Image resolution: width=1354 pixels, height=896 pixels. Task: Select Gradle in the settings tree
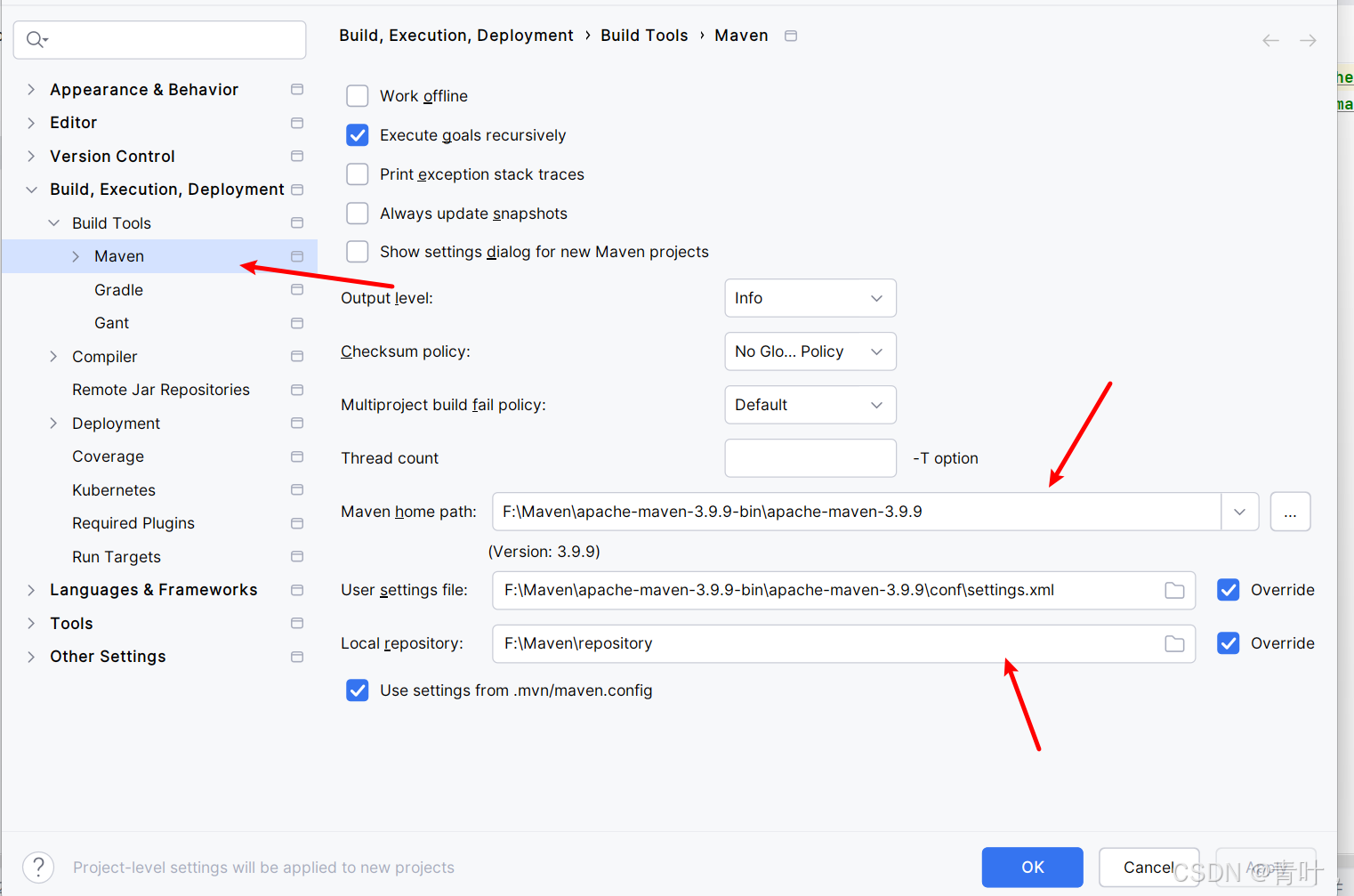tap(119, 290)
